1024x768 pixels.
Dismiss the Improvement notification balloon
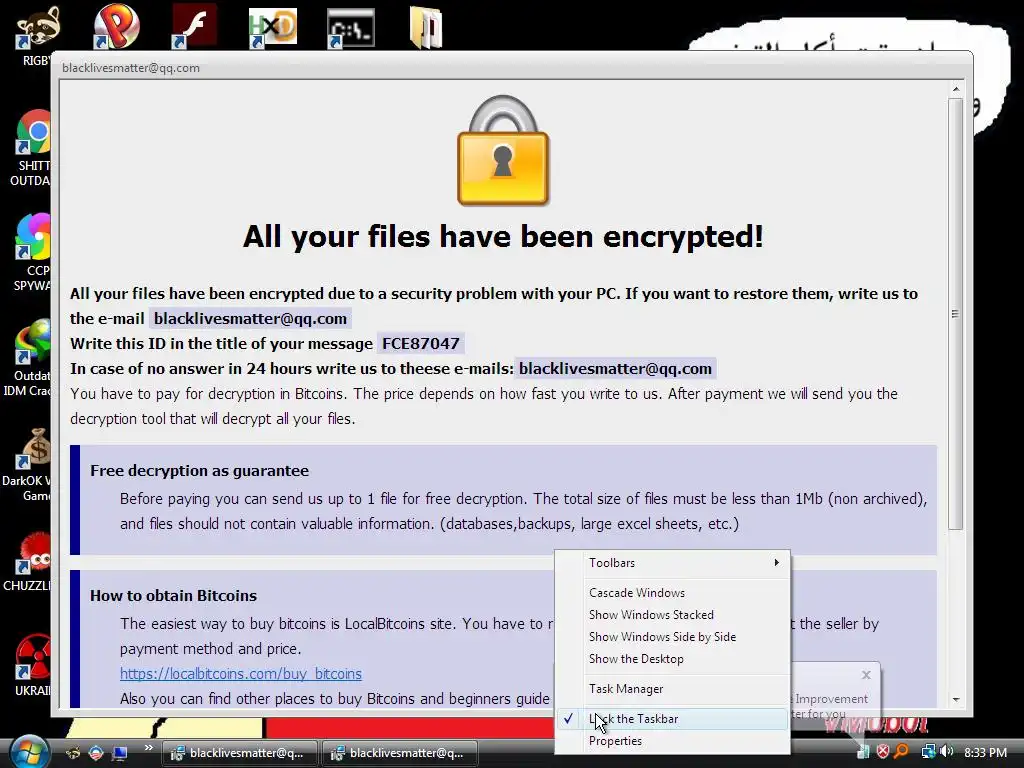point(866,675)
